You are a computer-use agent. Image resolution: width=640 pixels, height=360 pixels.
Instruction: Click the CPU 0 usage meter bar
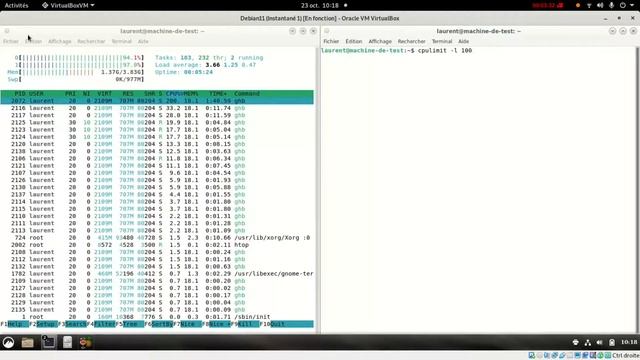tap(79, 58)
